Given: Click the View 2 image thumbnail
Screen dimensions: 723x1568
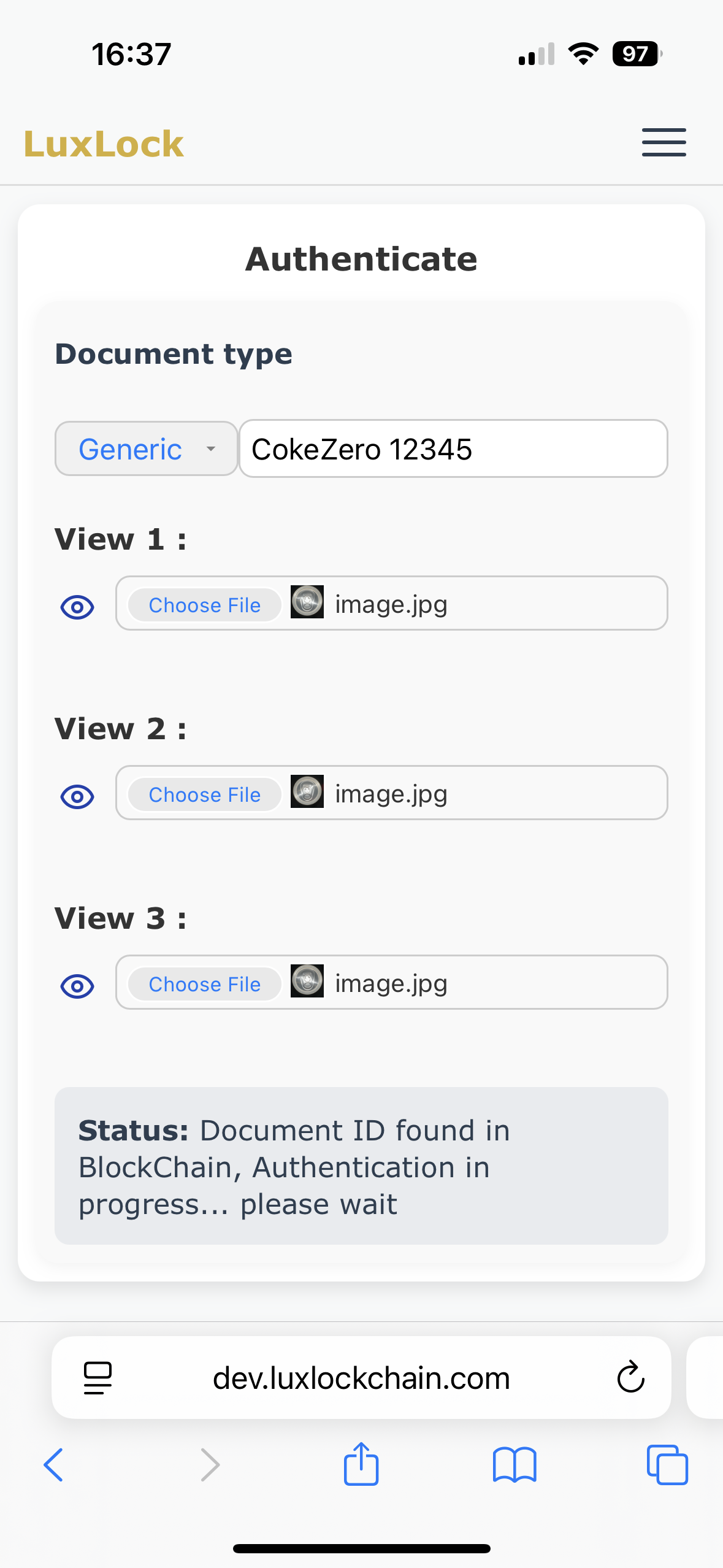Looking at the screenshot, I should 307,791.
